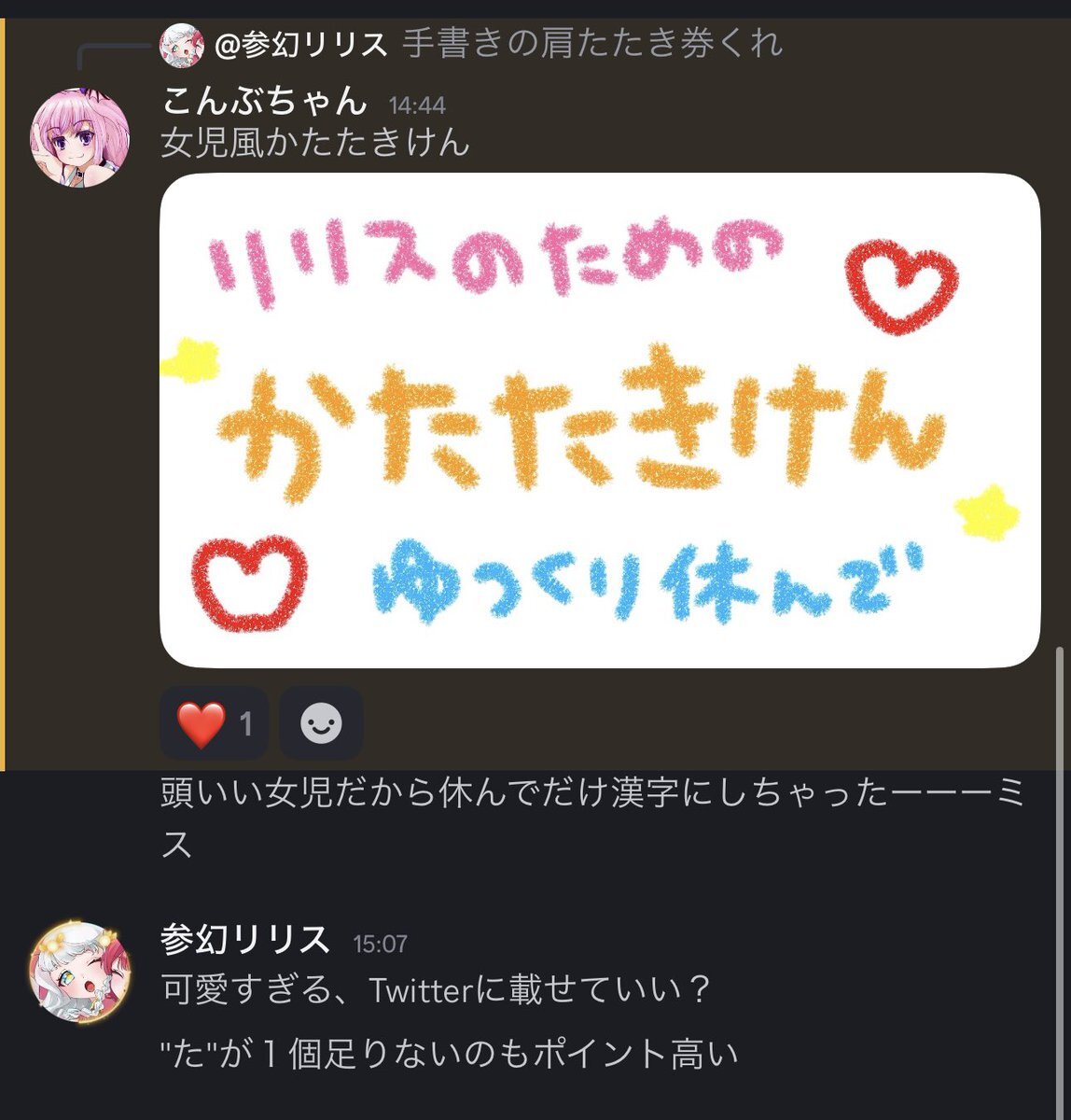Click the small reply-preview avatar at top
Image resolution: width=1071 pixels, height=1120 pixels.
182,44
